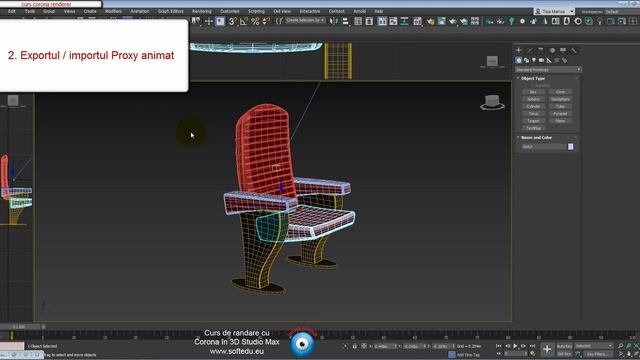Select the Geometry category icon
This screenshot has width=640, height=360.
[x=519, y=60]
